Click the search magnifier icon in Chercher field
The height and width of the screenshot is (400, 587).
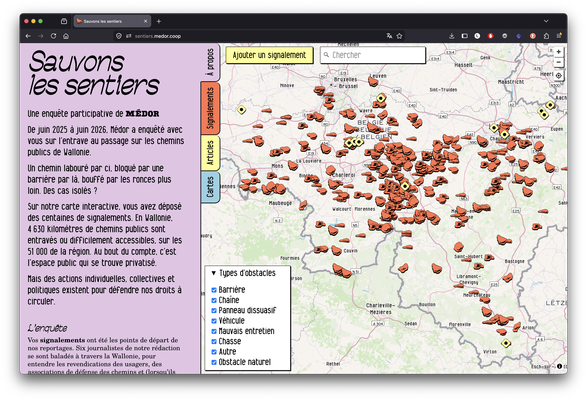pos(326,55)
